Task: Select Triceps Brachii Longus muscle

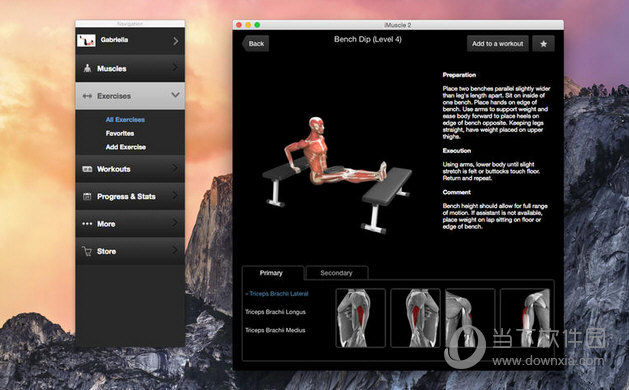Action: [275, 312]
